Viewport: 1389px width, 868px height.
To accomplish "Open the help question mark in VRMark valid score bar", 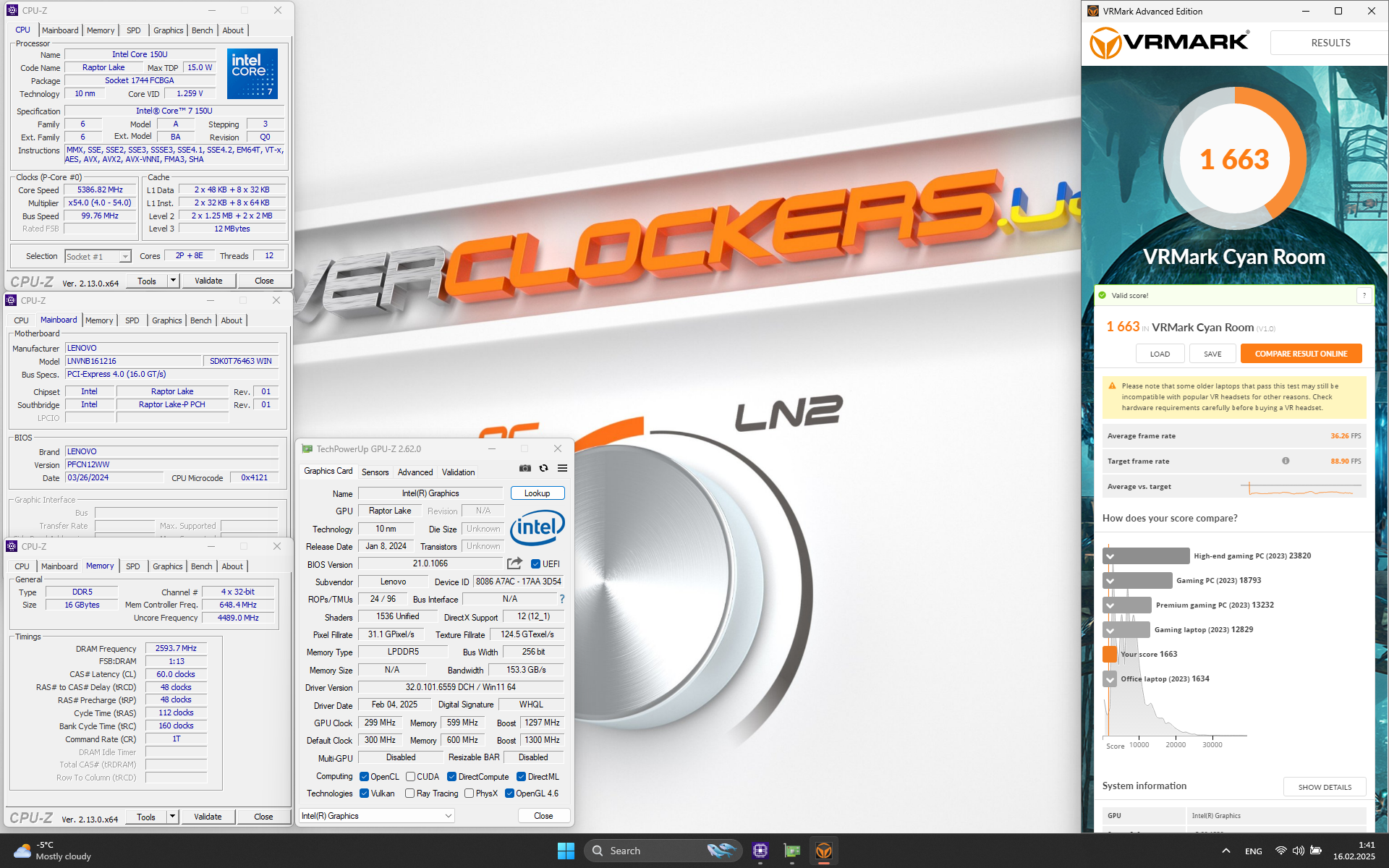I will coord(1364,295).
